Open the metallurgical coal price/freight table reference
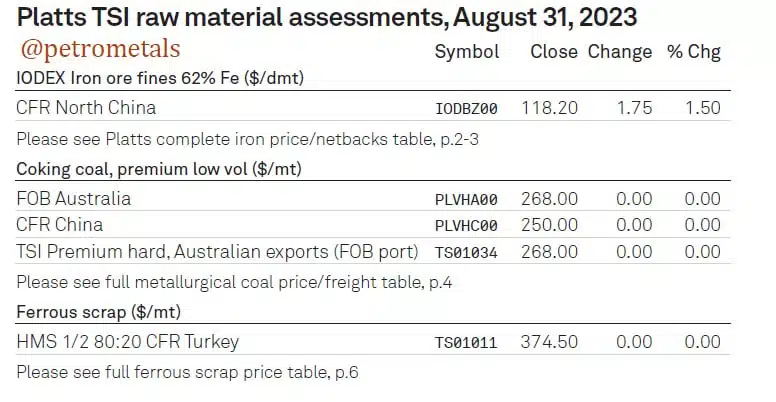The image size is (776, 402). (x=234, y=283)
